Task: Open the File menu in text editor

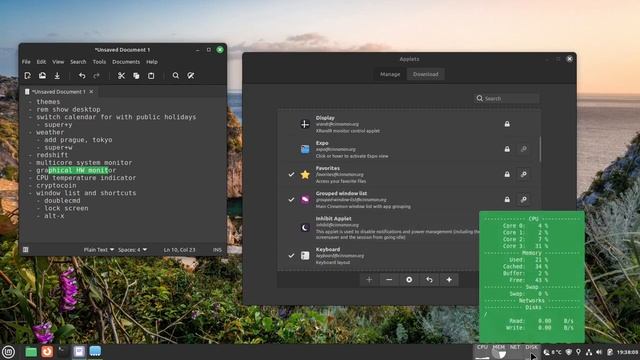Action: point(26,62)
